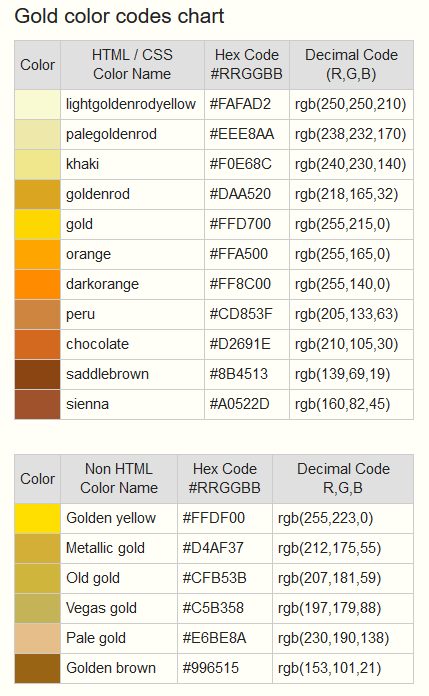429x696 pixels.
Task: Click the value rgb(255,215,0)
Action: 342,224
